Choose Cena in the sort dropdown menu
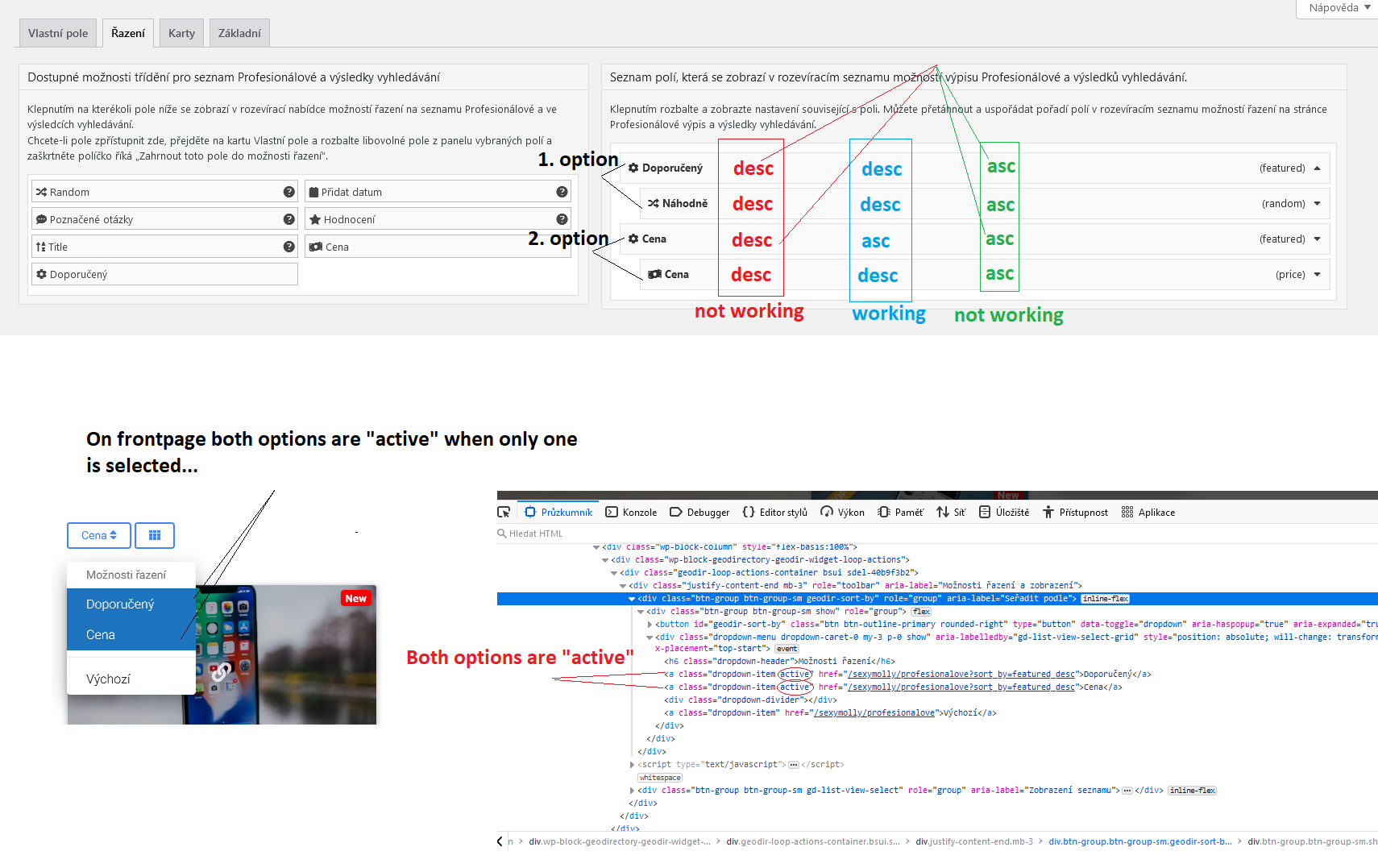The height and width of the screenshot is (868, 1378). 131,634
